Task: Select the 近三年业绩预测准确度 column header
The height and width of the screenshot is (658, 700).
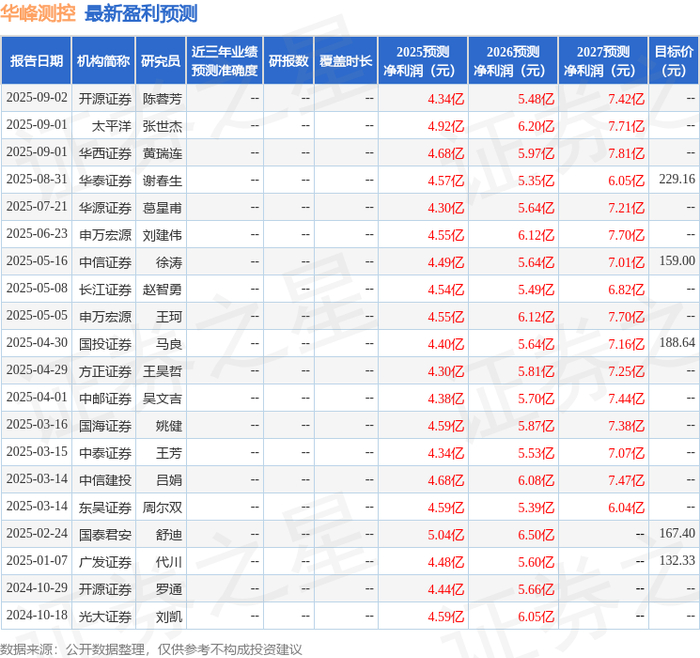Action: click(225, 61)
